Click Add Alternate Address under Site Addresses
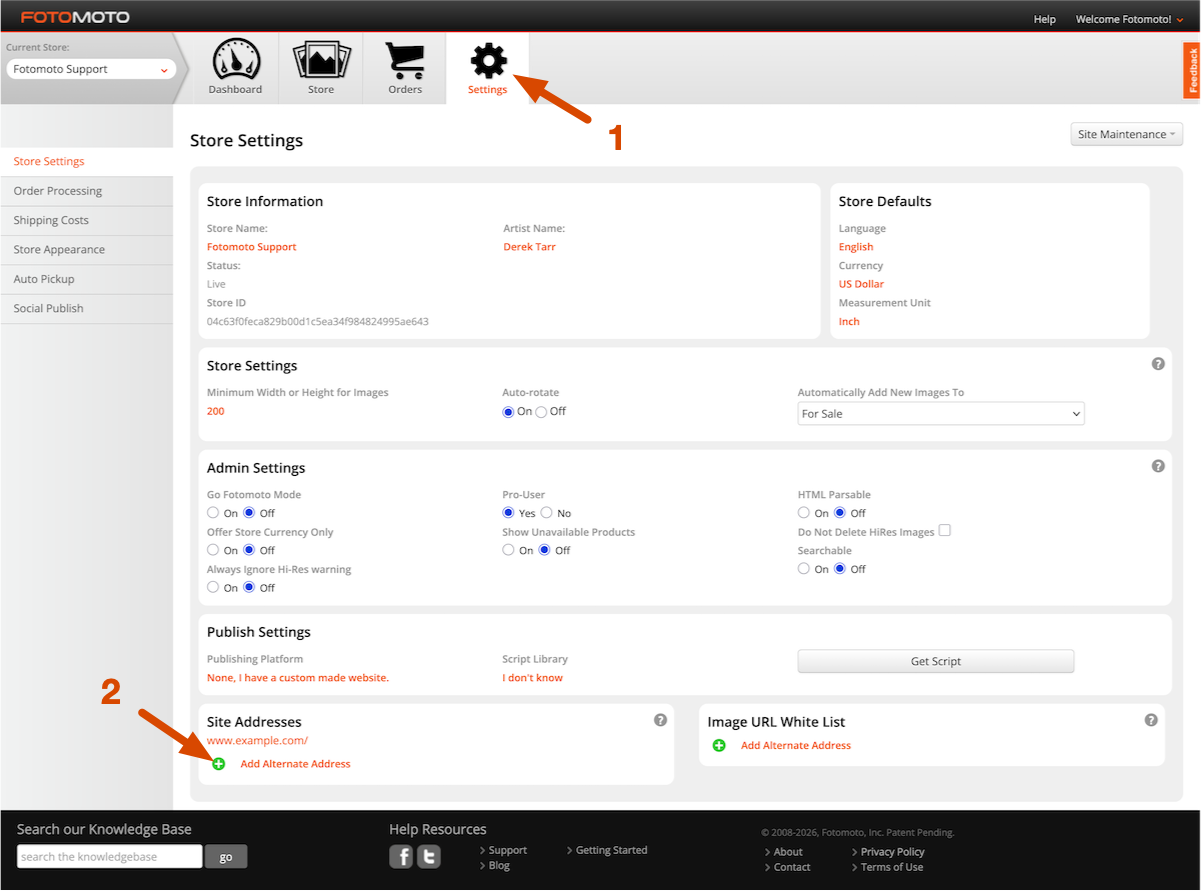Viewport: 1201px width, 891px height. tap(295, 764)
